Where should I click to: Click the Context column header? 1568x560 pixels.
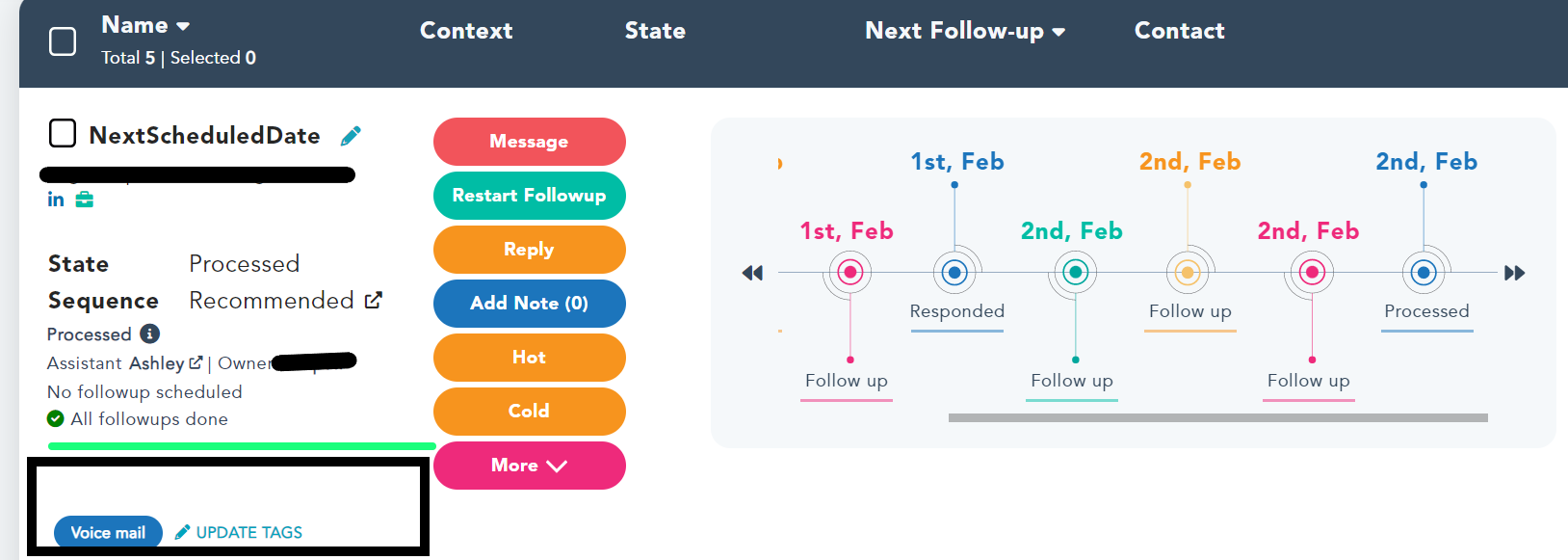pos(466,31)
